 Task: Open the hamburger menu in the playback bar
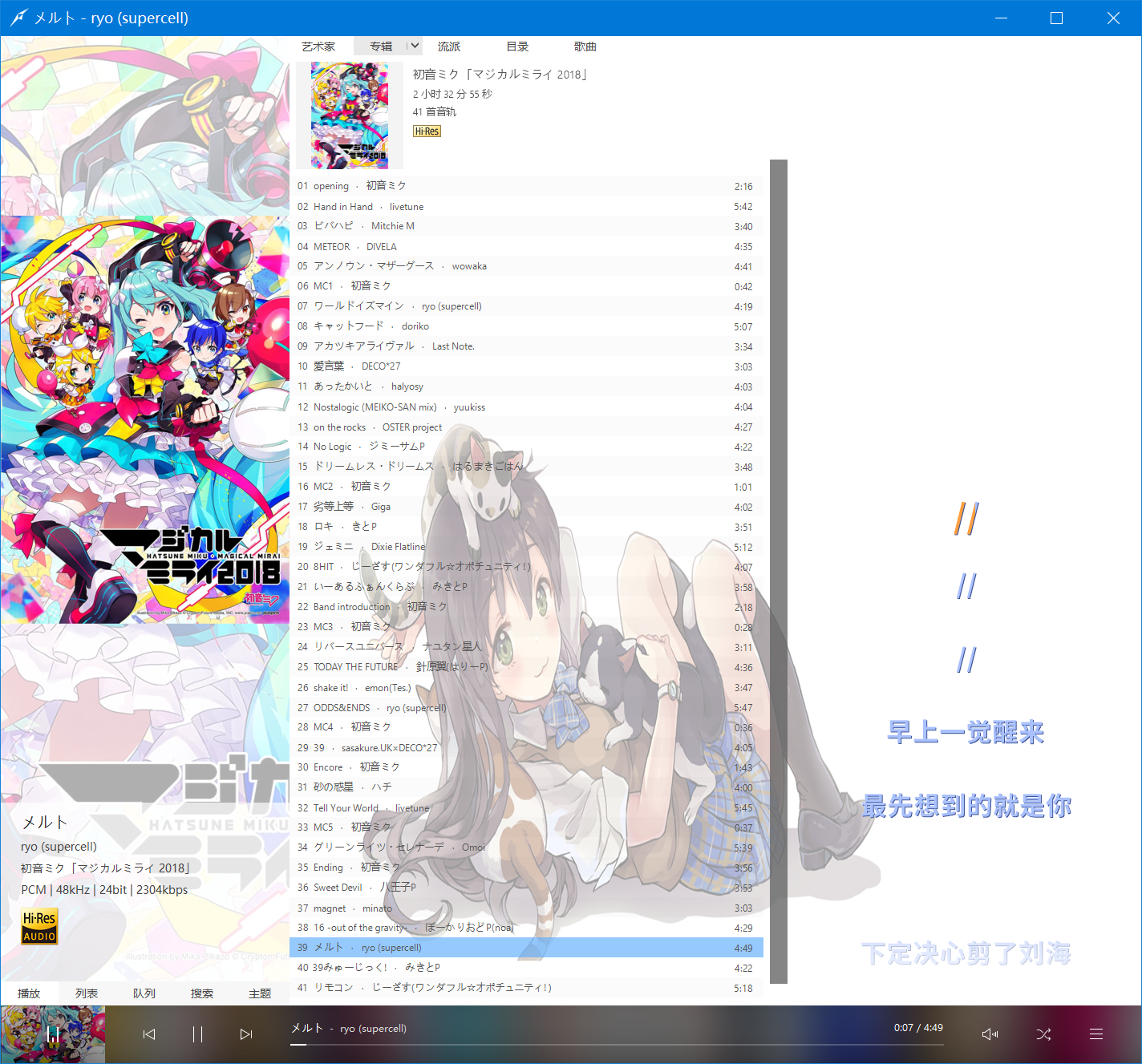tap(1096, 1034)
